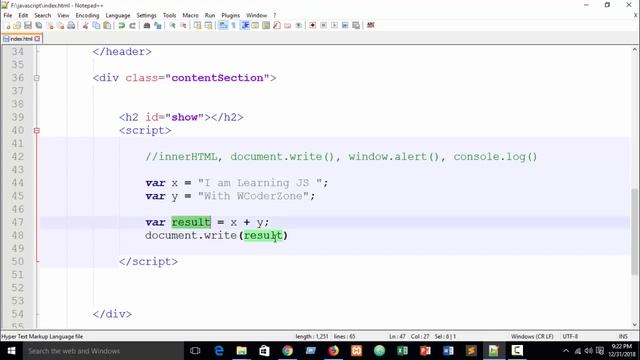Click line number 44 in the margin
This screenshot has height=360, width=640.
(18, 183)
